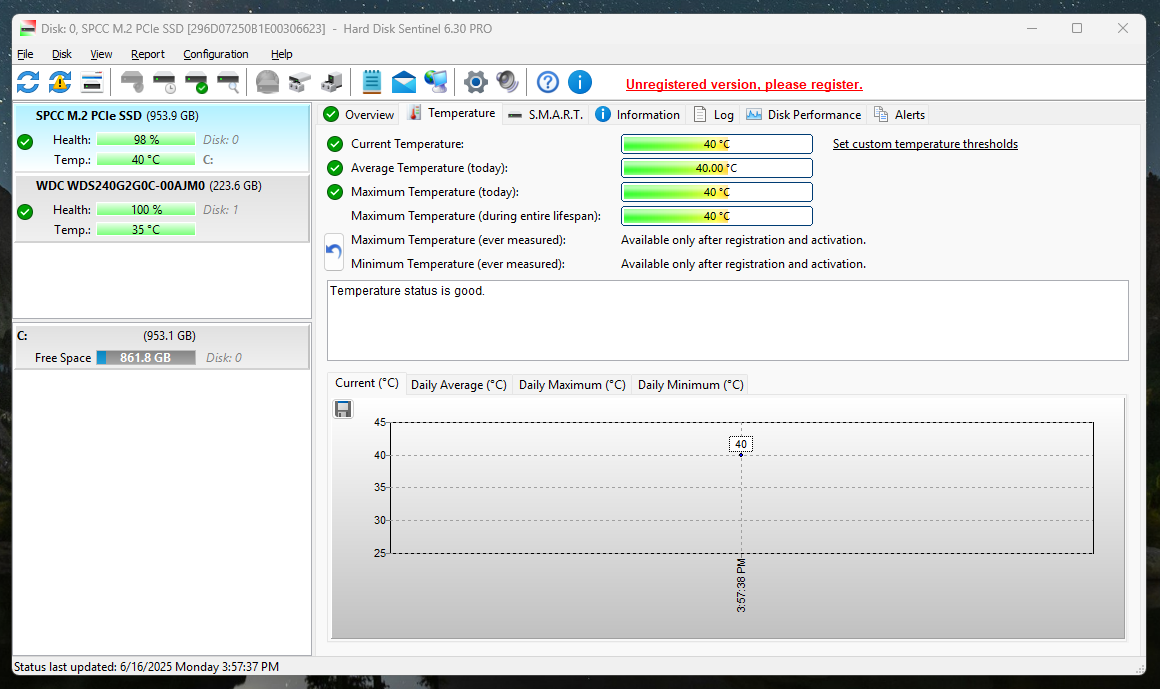Select the Daily Maximum (°C) graph tab
Screen dimensions: 1160x689
(x=572, y=385)
